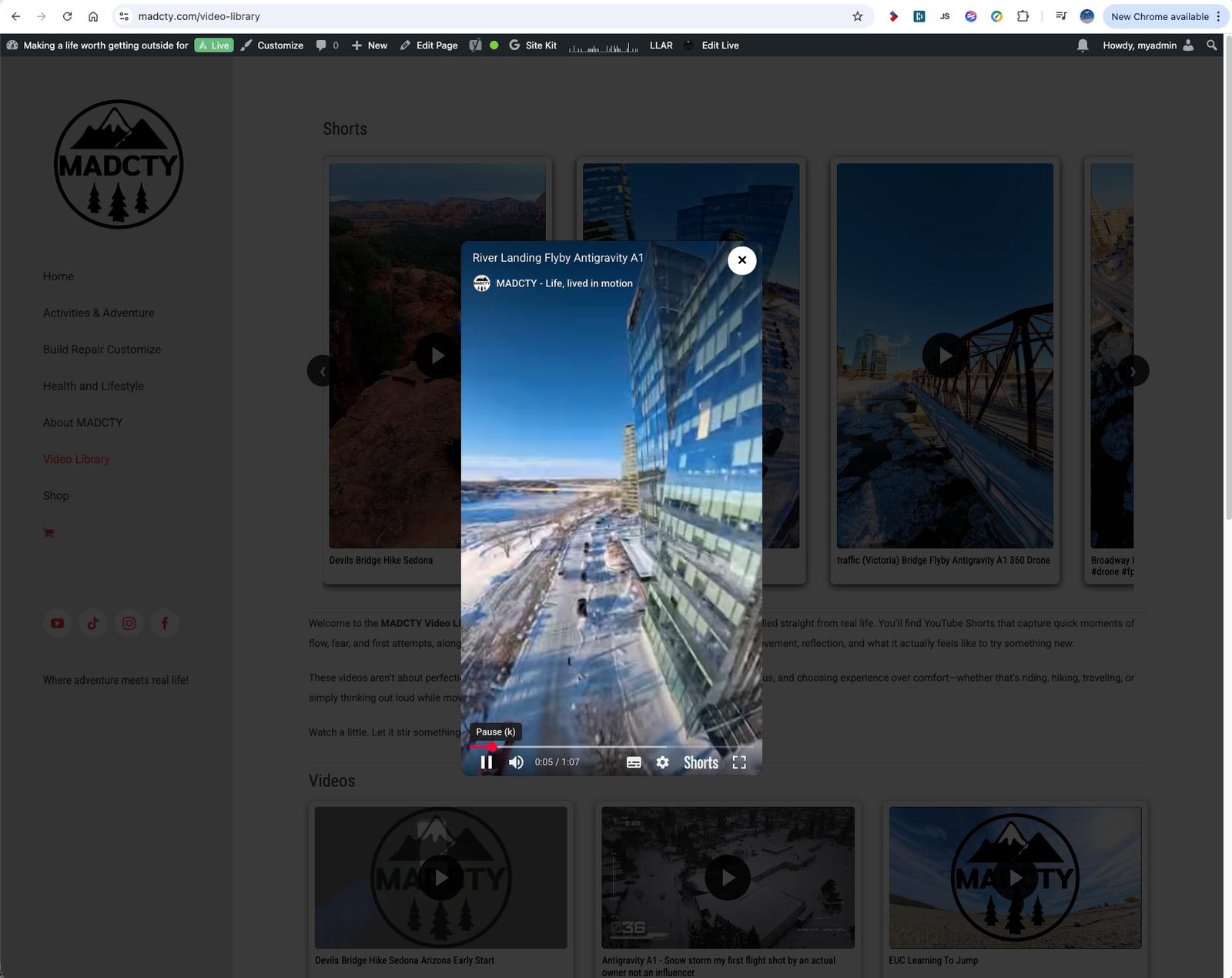This screenshot has height=978, width=1232.
Task: Toggle subtitles in the video player
Action: click(x=634, y=762)
